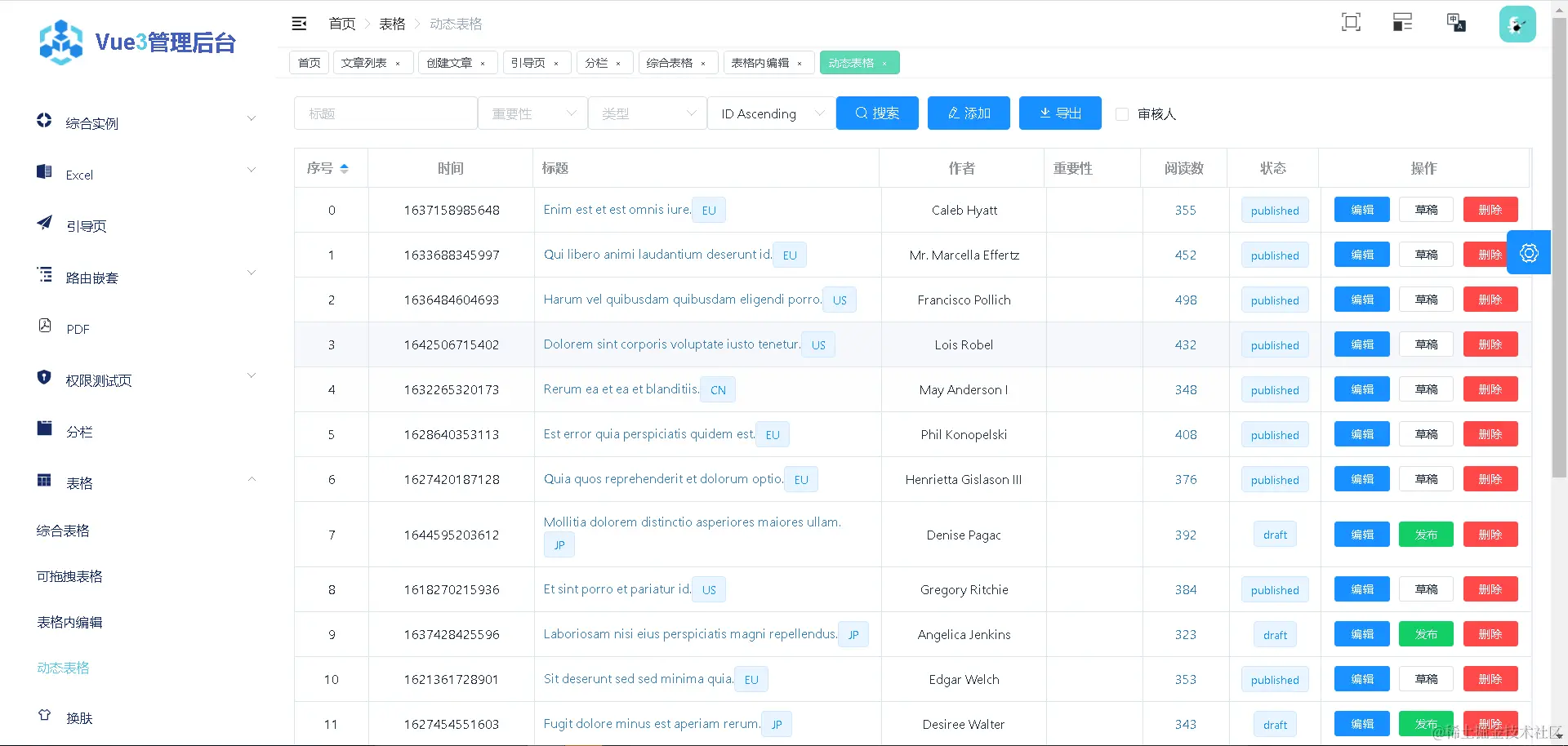The height and width of the screenshot is (746, 1568).
Task: Click the CN tag in row 4
Action: (x=718, y=389)
